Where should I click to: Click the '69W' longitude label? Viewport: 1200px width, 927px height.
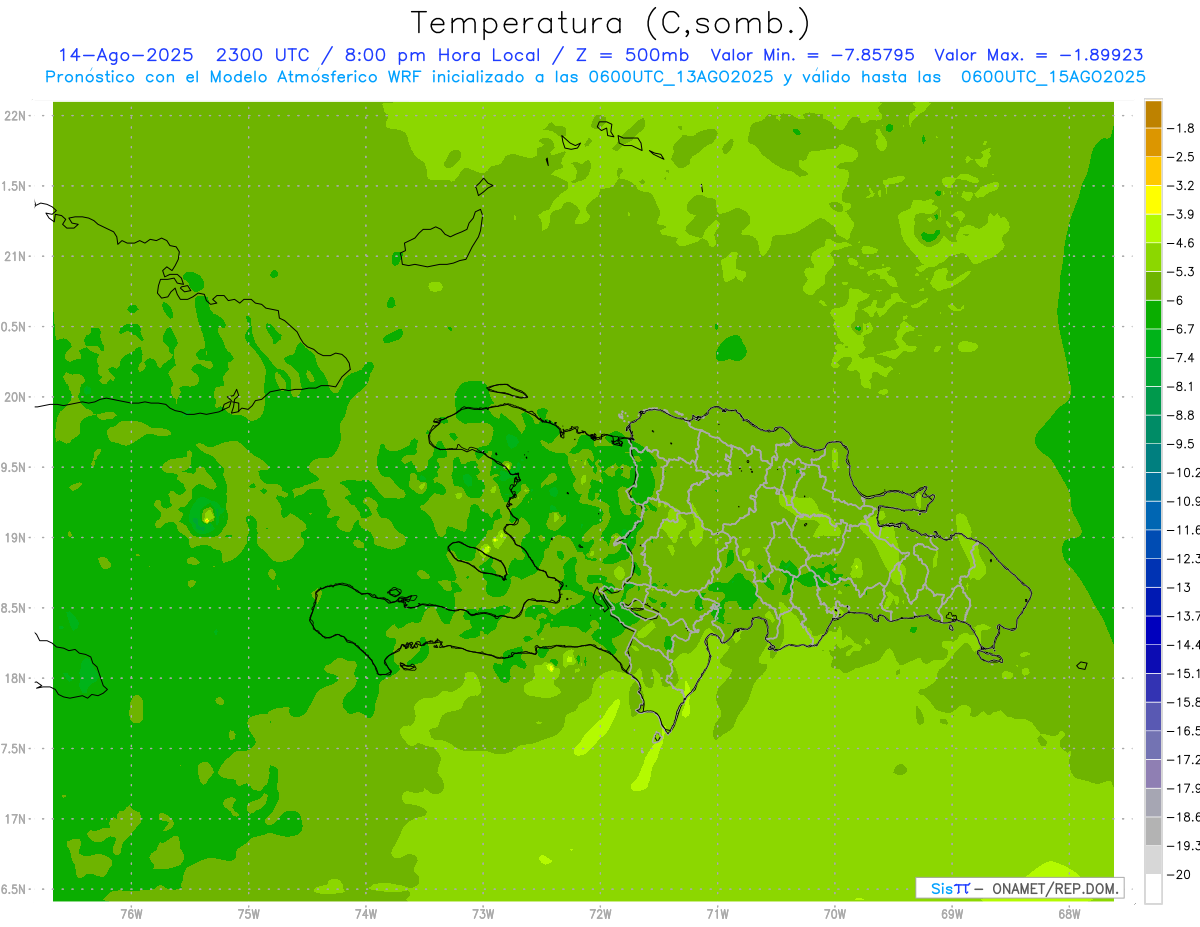952,914
